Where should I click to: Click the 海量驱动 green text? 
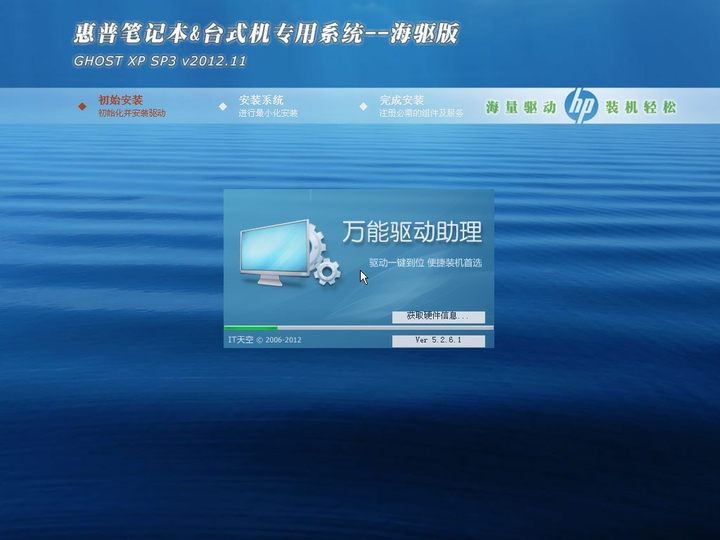coord(521,107)
